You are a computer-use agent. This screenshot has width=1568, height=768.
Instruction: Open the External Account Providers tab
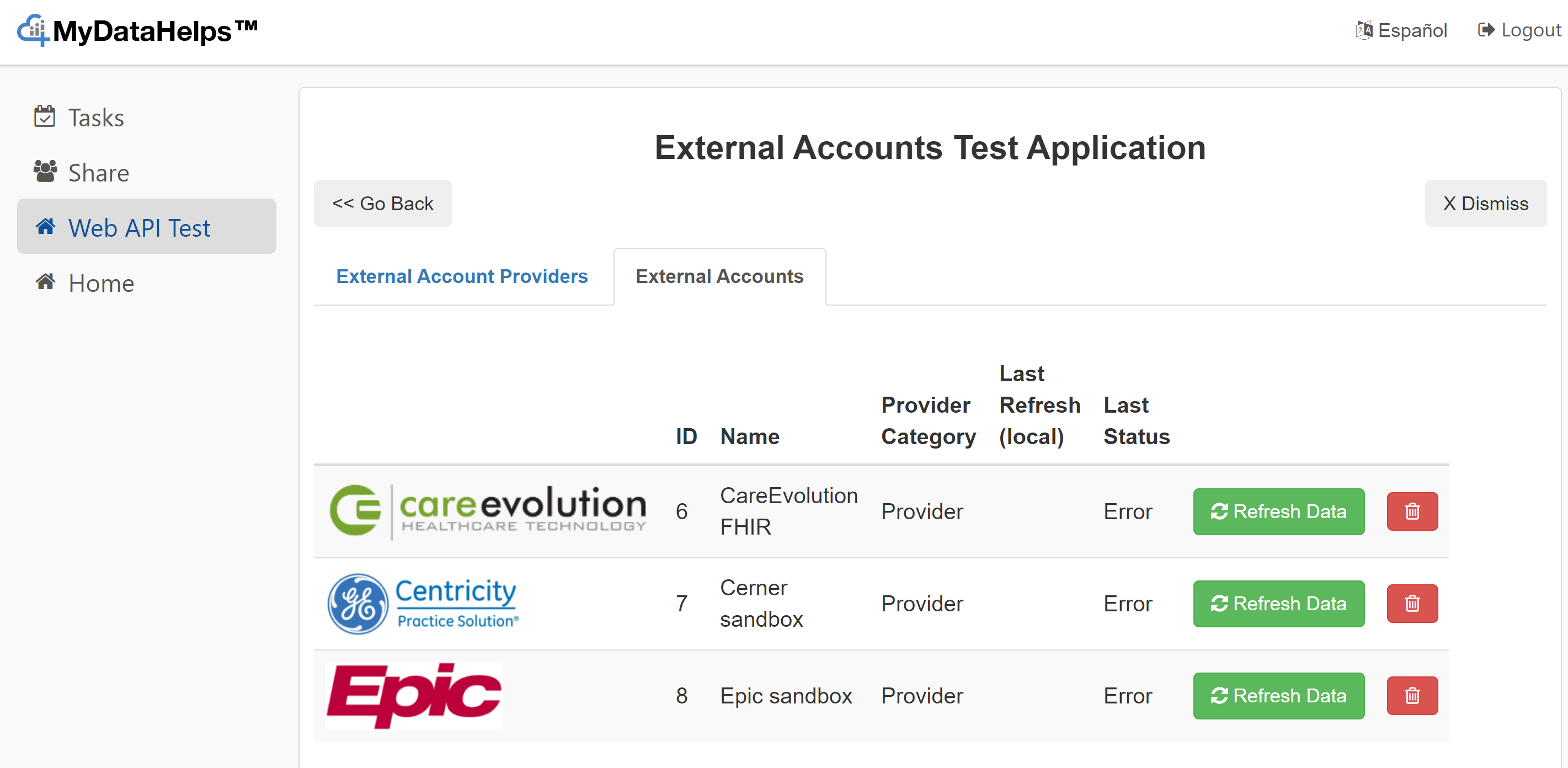(x=461, y=276)
